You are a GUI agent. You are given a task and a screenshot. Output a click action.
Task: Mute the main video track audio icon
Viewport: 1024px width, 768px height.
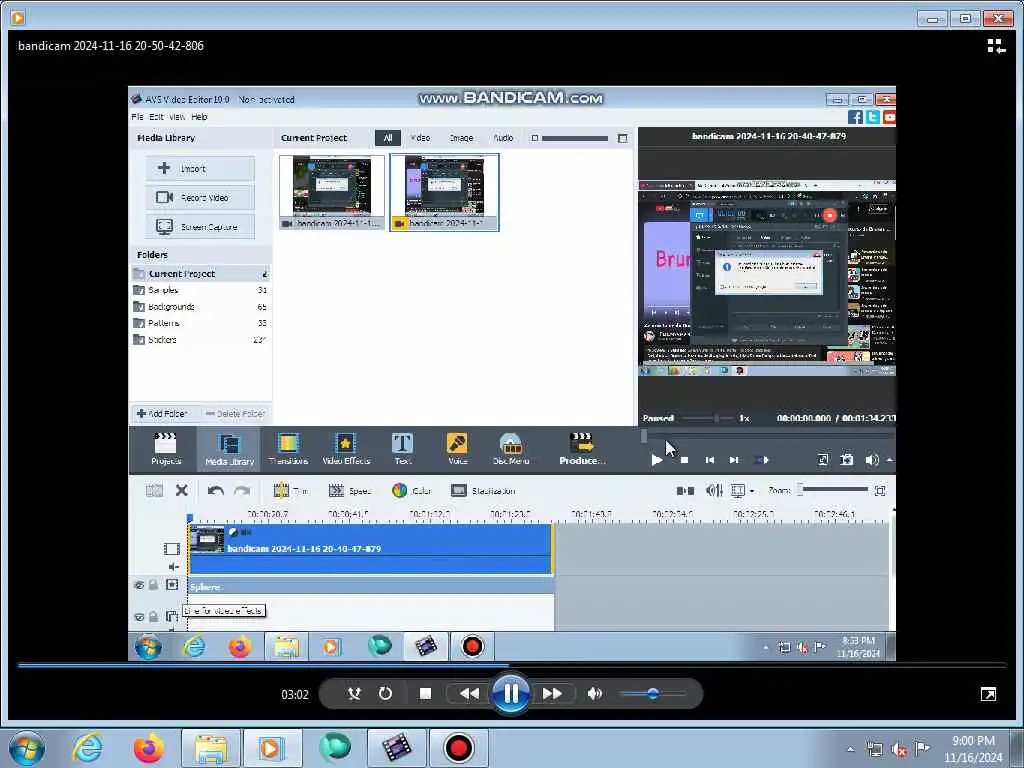coord(173,567)
